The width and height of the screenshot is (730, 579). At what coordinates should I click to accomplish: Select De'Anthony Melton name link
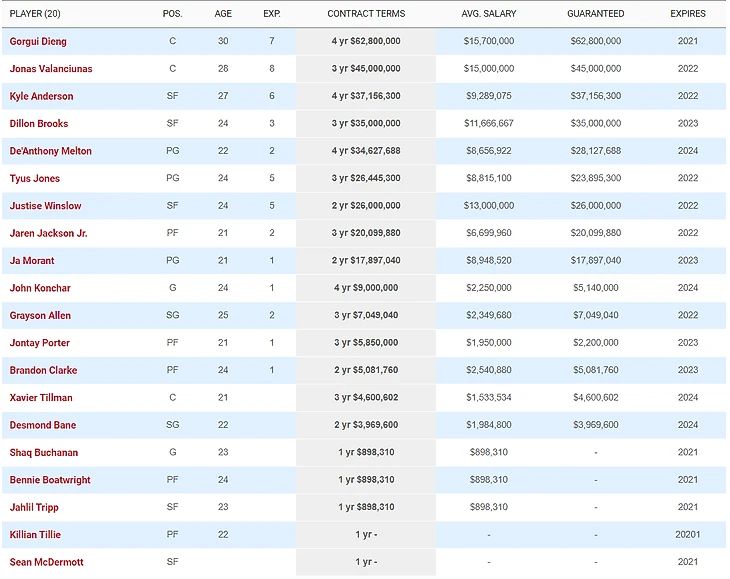tap(51, 151)
